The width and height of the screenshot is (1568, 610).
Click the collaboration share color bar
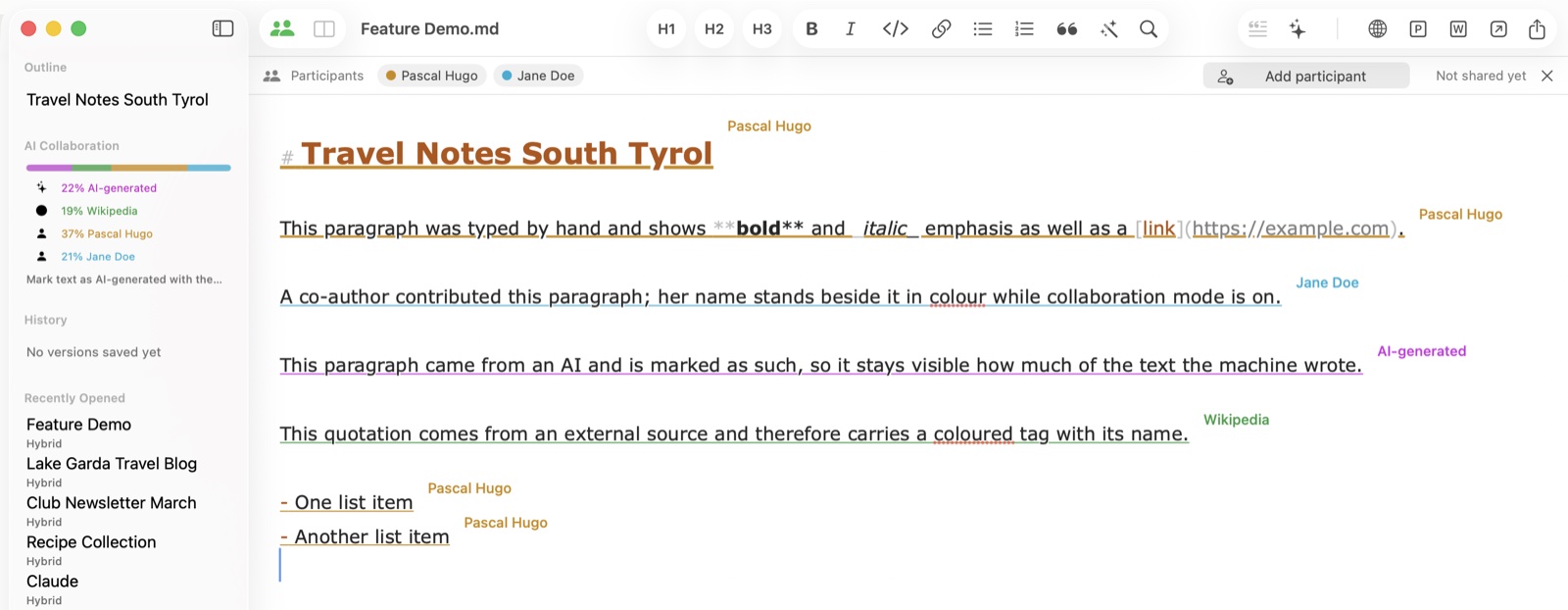coord(128,168)
